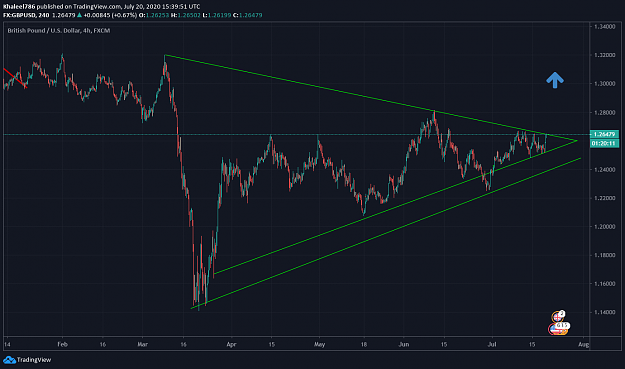The image size is (625, 369).
Task: Click the 1.28000 price axis label
Action: 605,112
